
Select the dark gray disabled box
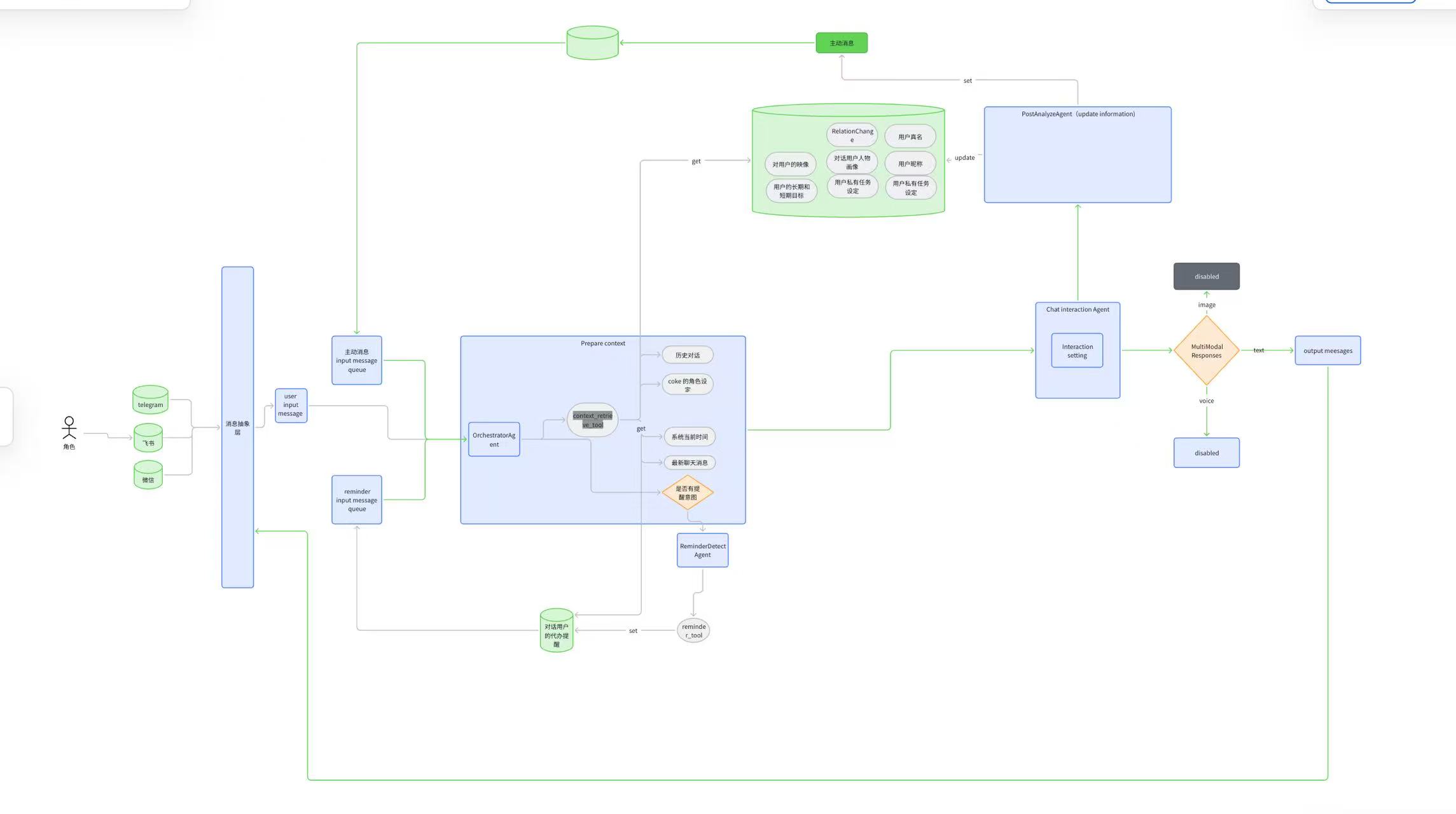click(x=1206, y=276)
